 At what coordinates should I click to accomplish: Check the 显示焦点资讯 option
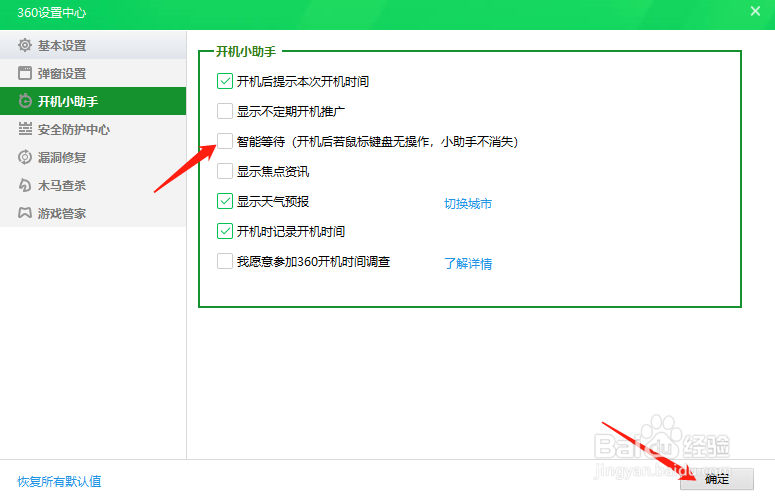pos(225,171)
